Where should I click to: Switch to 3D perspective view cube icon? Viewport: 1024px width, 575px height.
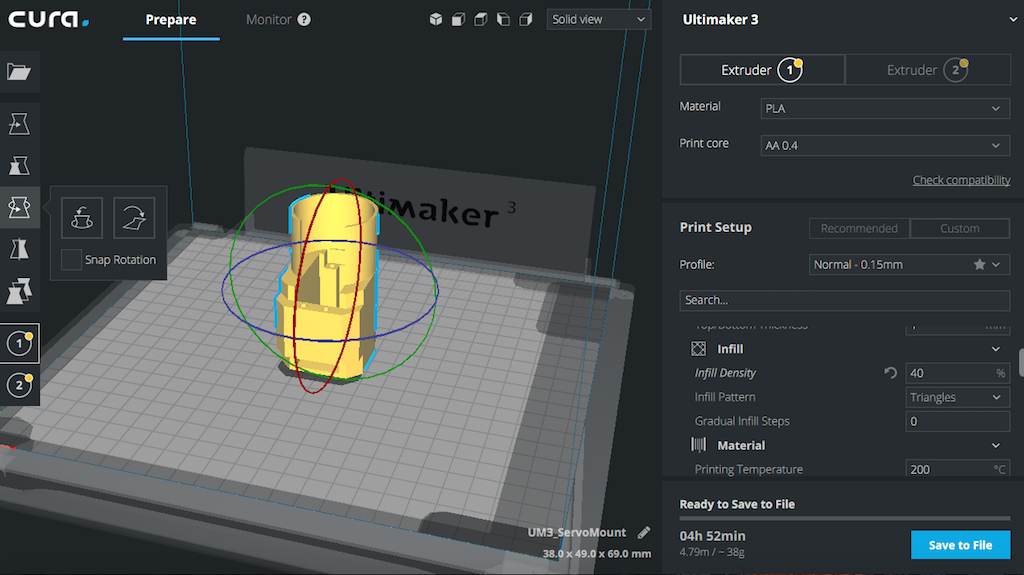pos(436,20)
